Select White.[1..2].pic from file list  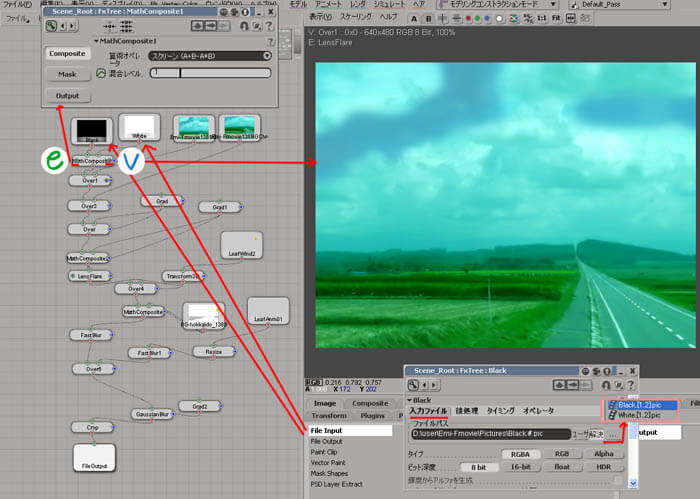(x=640, y=415)
